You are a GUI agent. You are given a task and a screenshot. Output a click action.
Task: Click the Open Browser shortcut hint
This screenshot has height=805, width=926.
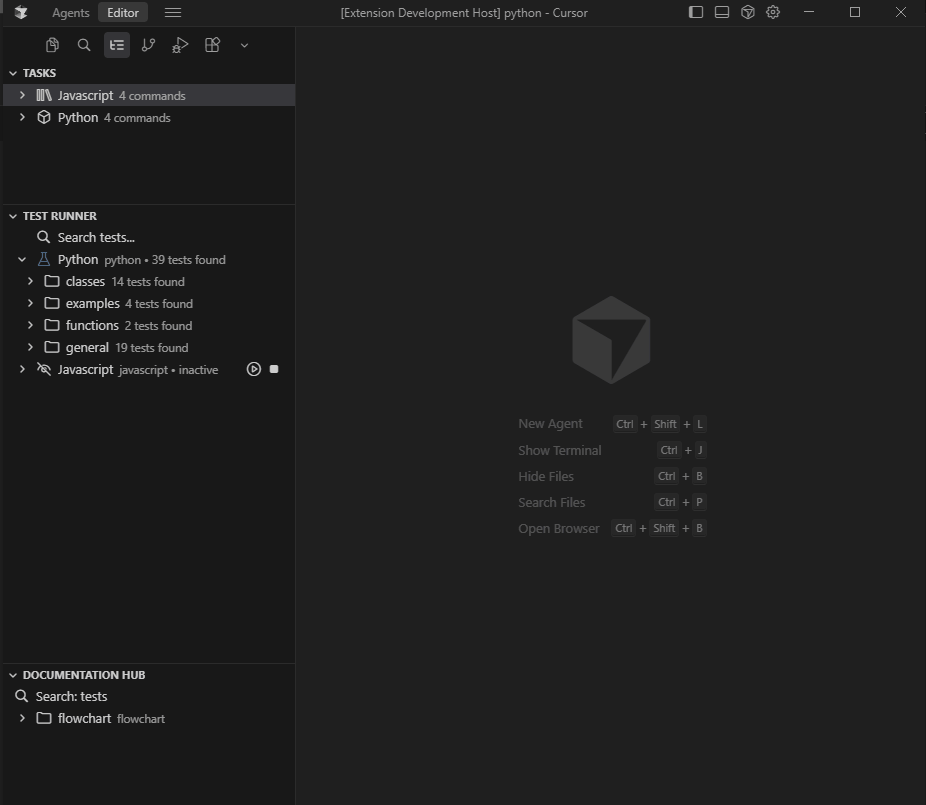[612, 528]
